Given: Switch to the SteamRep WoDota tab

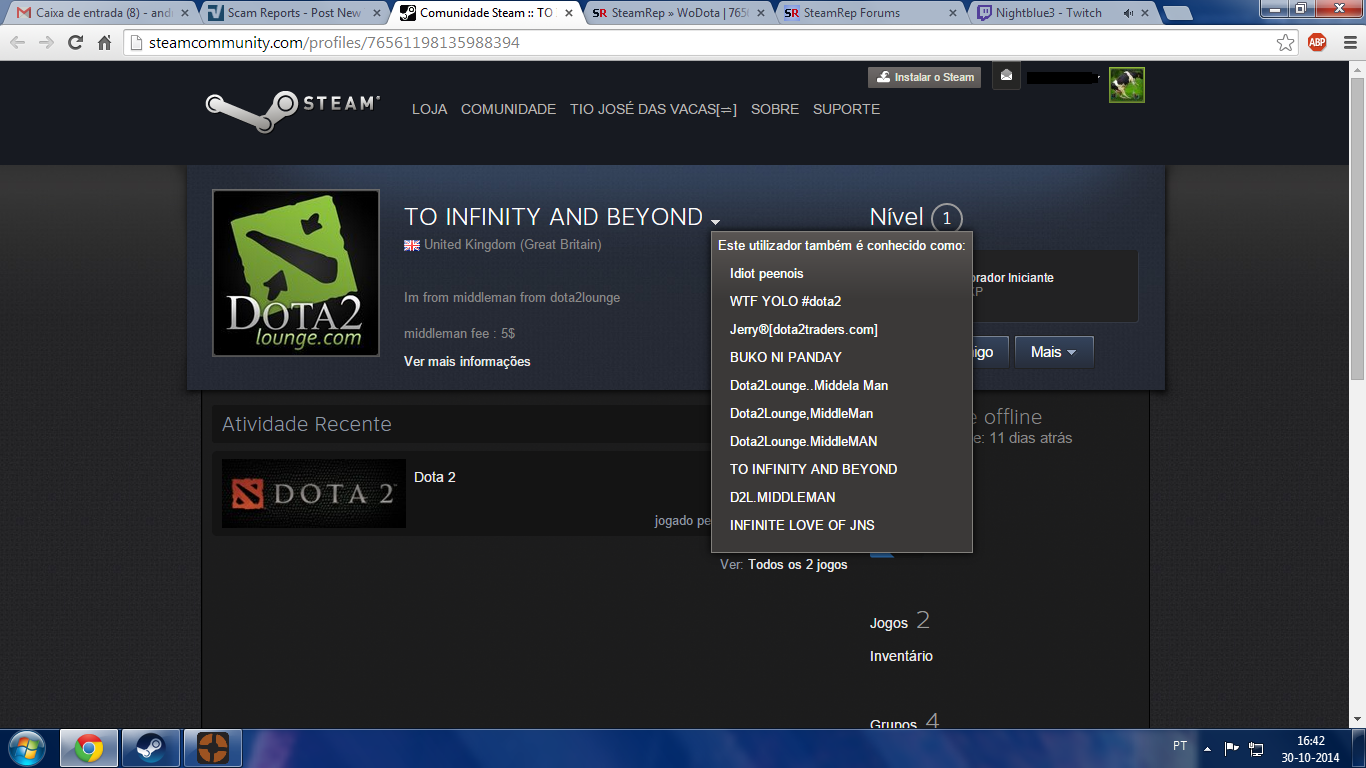Looking at the screenshot, I should [x=677, y=13].
